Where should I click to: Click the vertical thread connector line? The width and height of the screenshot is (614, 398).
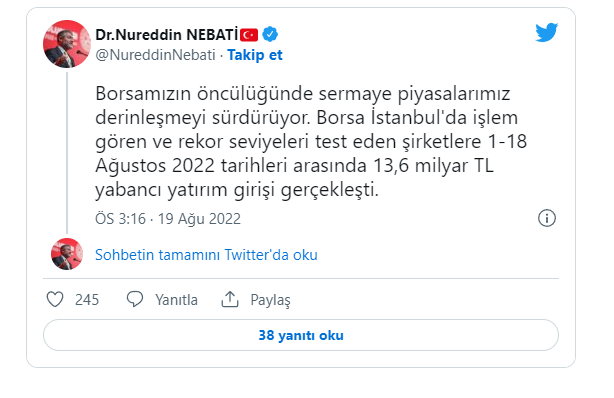(67, 153)
